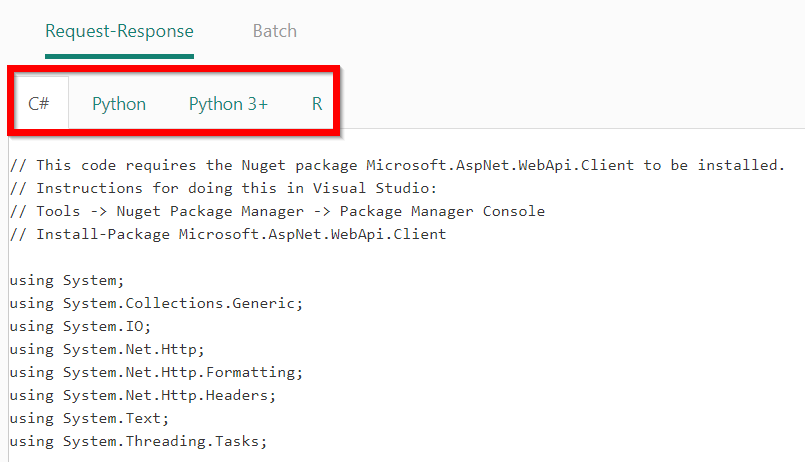Select the C# code sample tab
This screenshot has width=805, height=462.
point(39,104)
